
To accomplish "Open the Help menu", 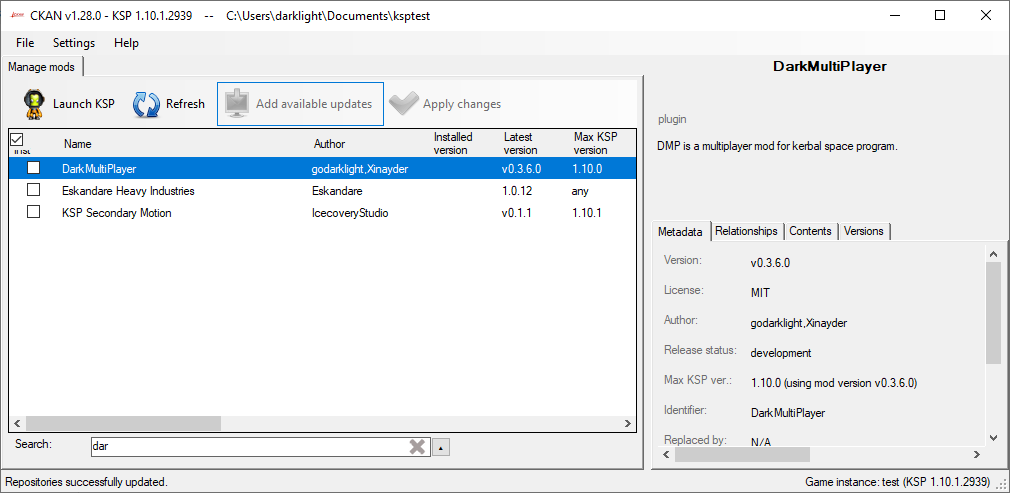I will coord(126,43).
